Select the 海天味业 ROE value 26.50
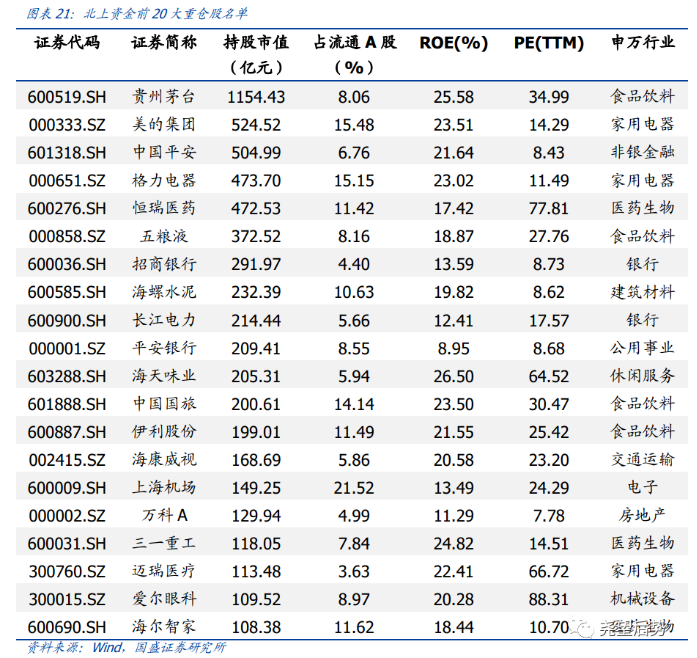697x658 pixels. 453,376
